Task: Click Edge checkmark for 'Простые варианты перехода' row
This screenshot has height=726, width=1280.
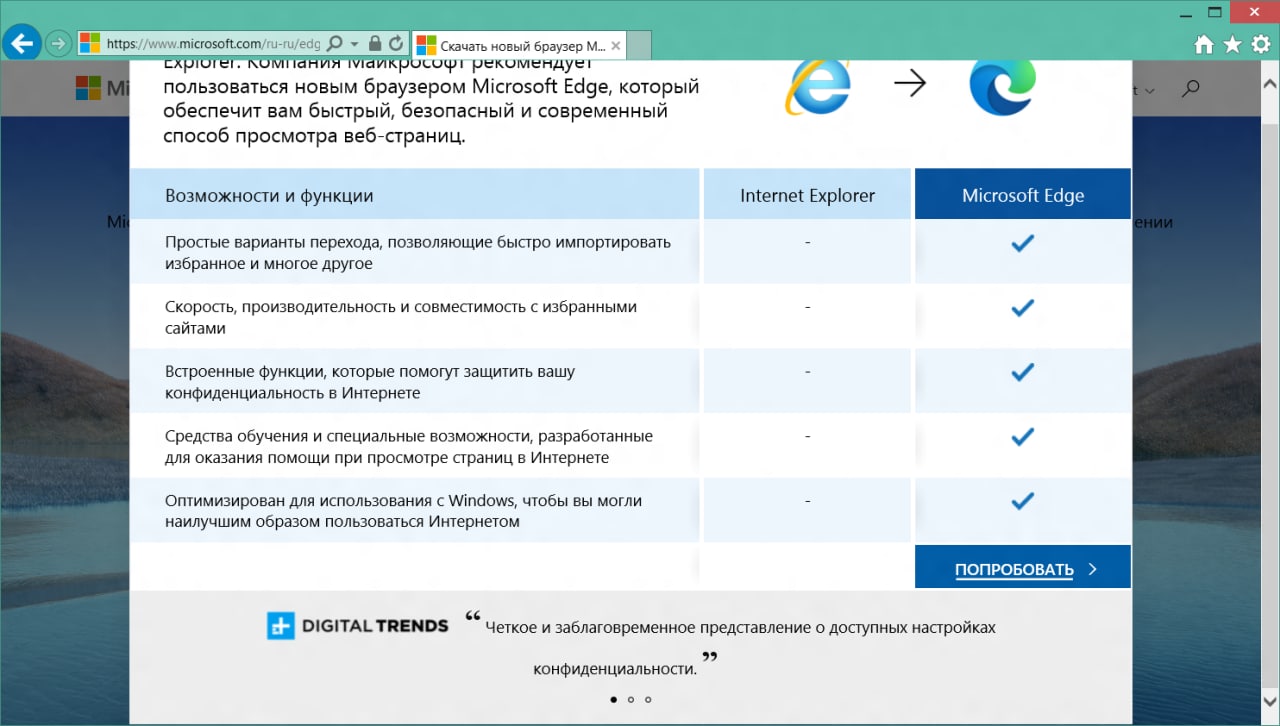Action: point(1022,243)
